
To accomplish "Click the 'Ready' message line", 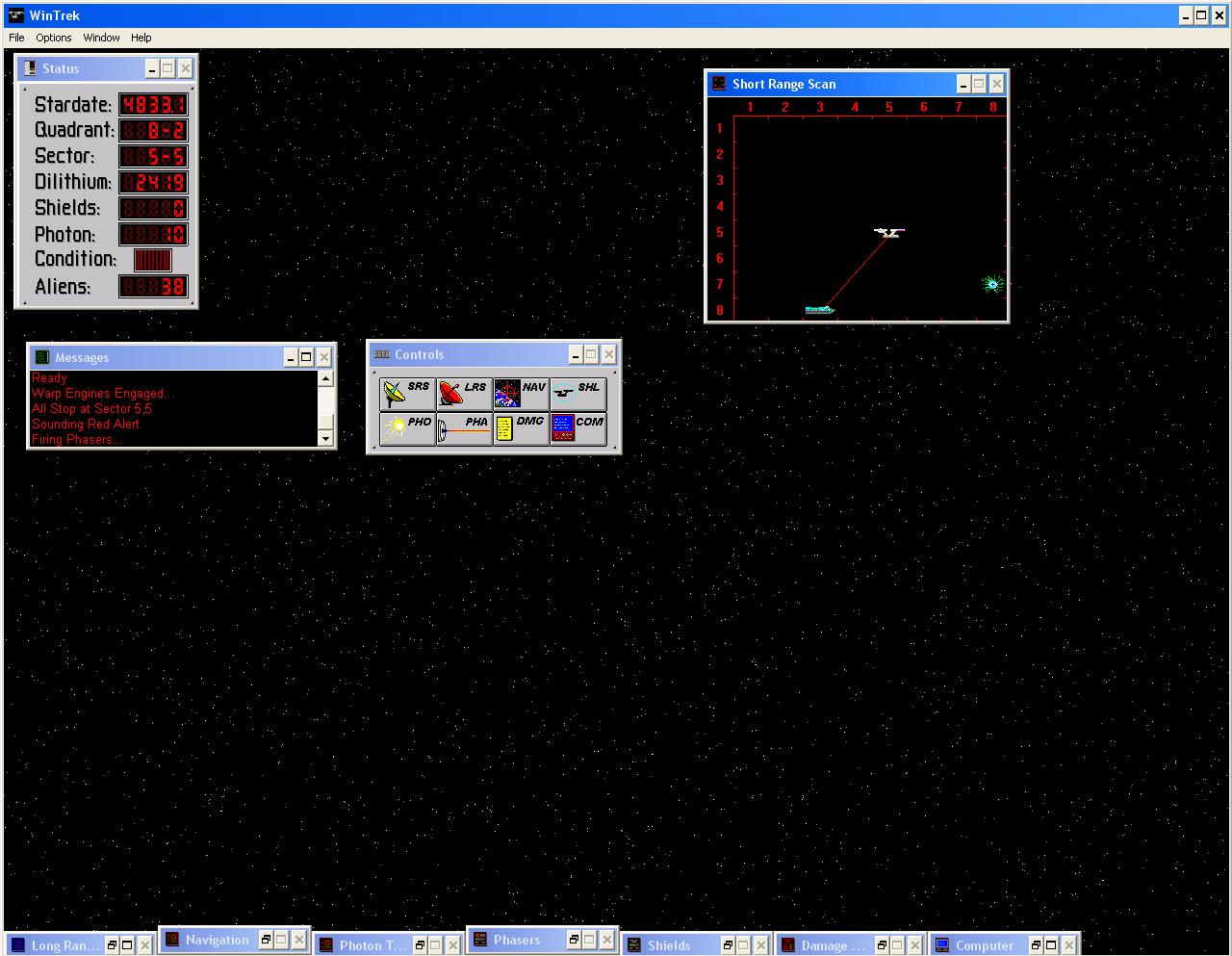I will point(49,378).
